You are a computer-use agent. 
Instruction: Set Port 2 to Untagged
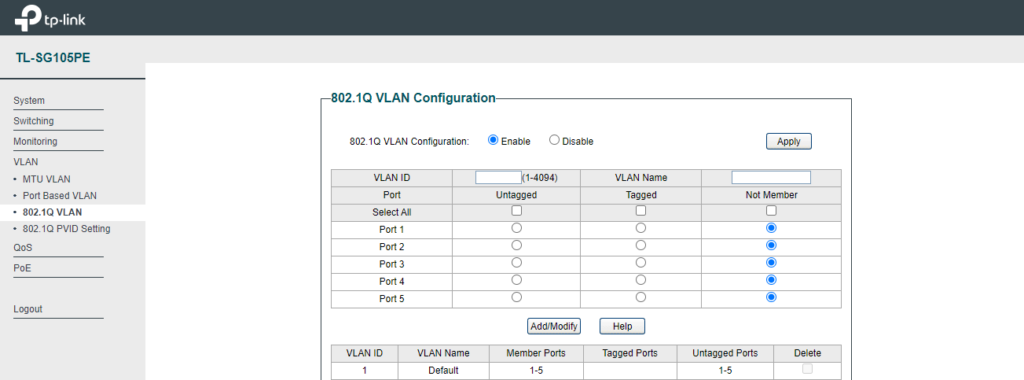tap(517, 245)
